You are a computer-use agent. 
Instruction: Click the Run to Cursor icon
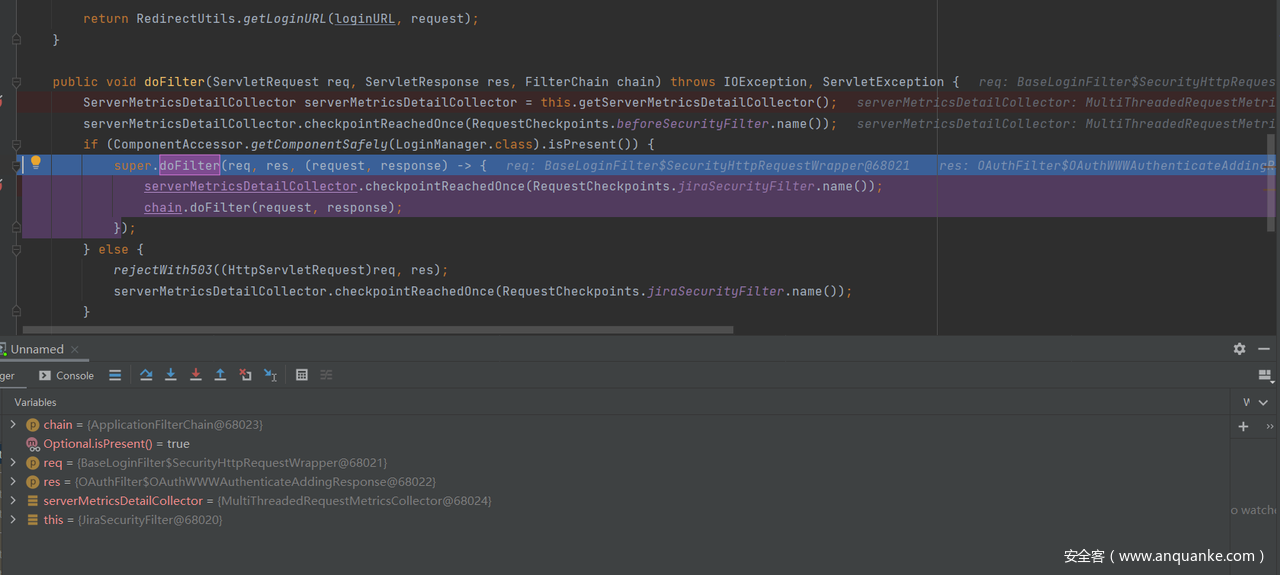270,375
